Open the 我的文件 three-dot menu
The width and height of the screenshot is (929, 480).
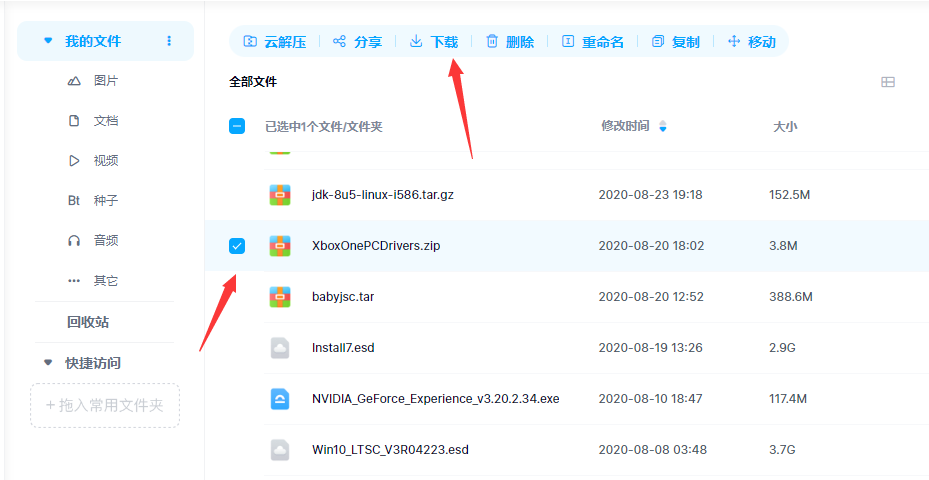(x=169, y=41)
